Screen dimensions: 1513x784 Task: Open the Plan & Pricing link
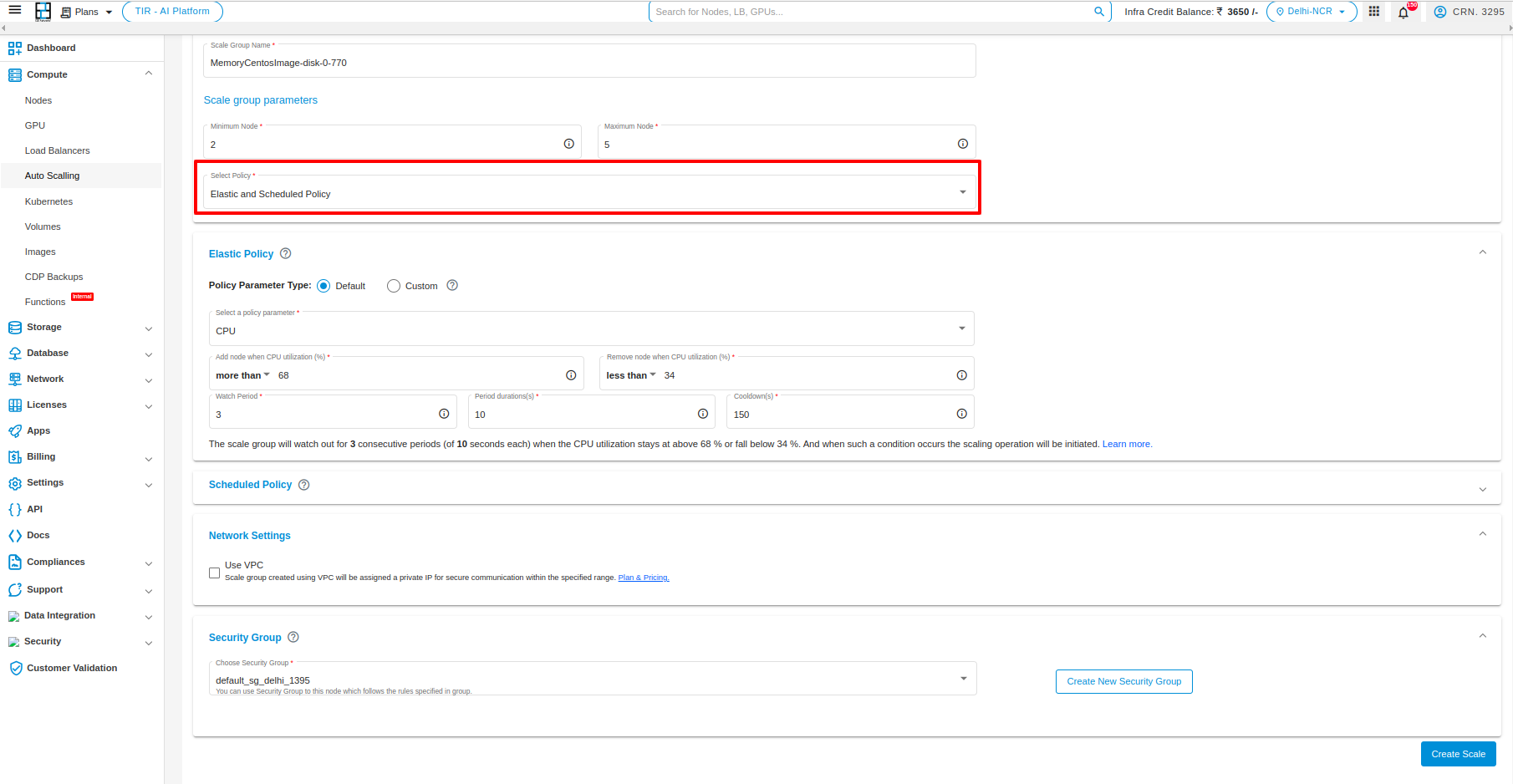point(644,578)
